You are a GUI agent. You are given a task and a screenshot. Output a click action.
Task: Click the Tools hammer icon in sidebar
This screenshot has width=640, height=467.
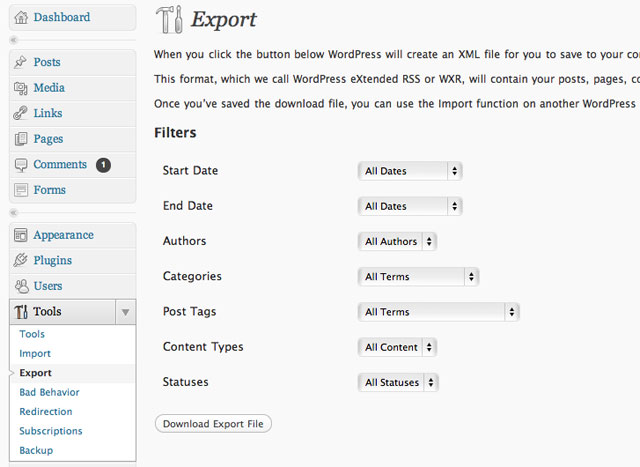(21, 311)
